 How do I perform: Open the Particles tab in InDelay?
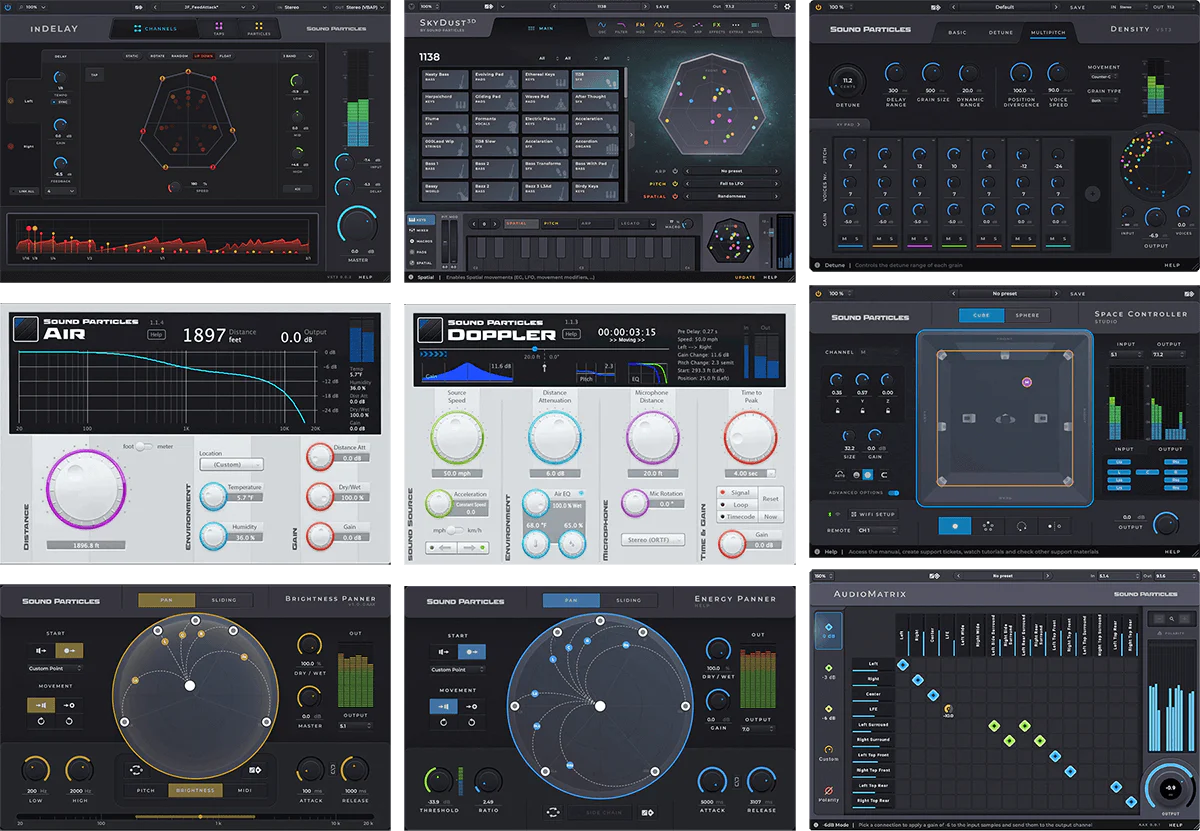tap(258, 29)
